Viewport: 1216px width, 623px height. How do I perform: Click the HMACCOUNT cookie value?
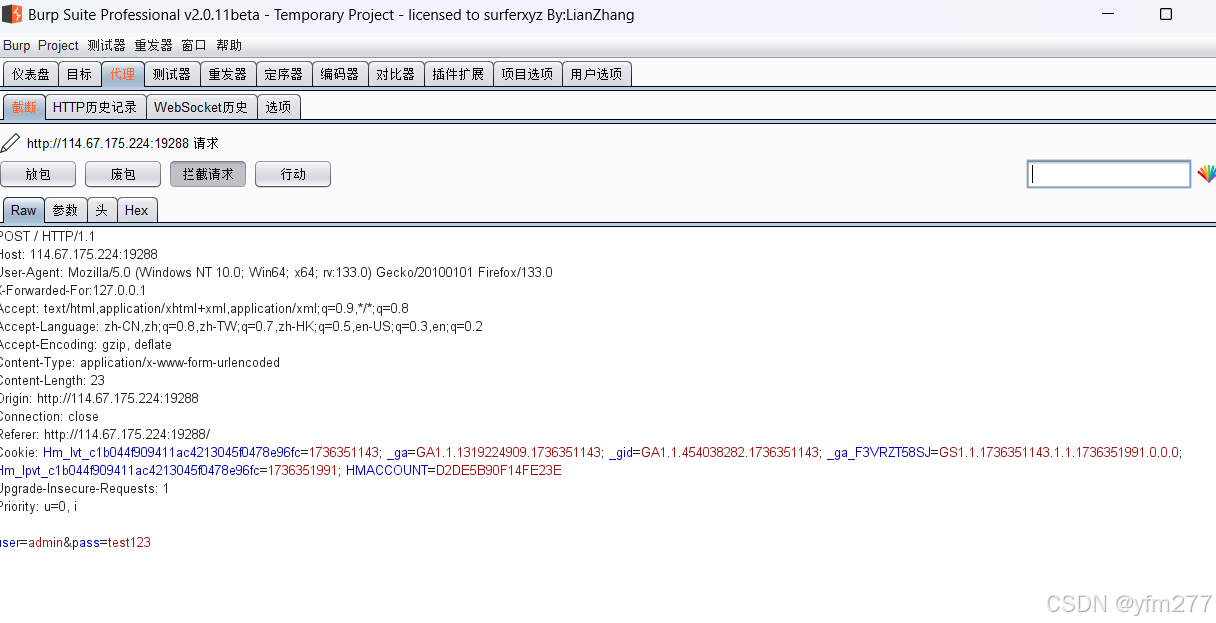499,470
